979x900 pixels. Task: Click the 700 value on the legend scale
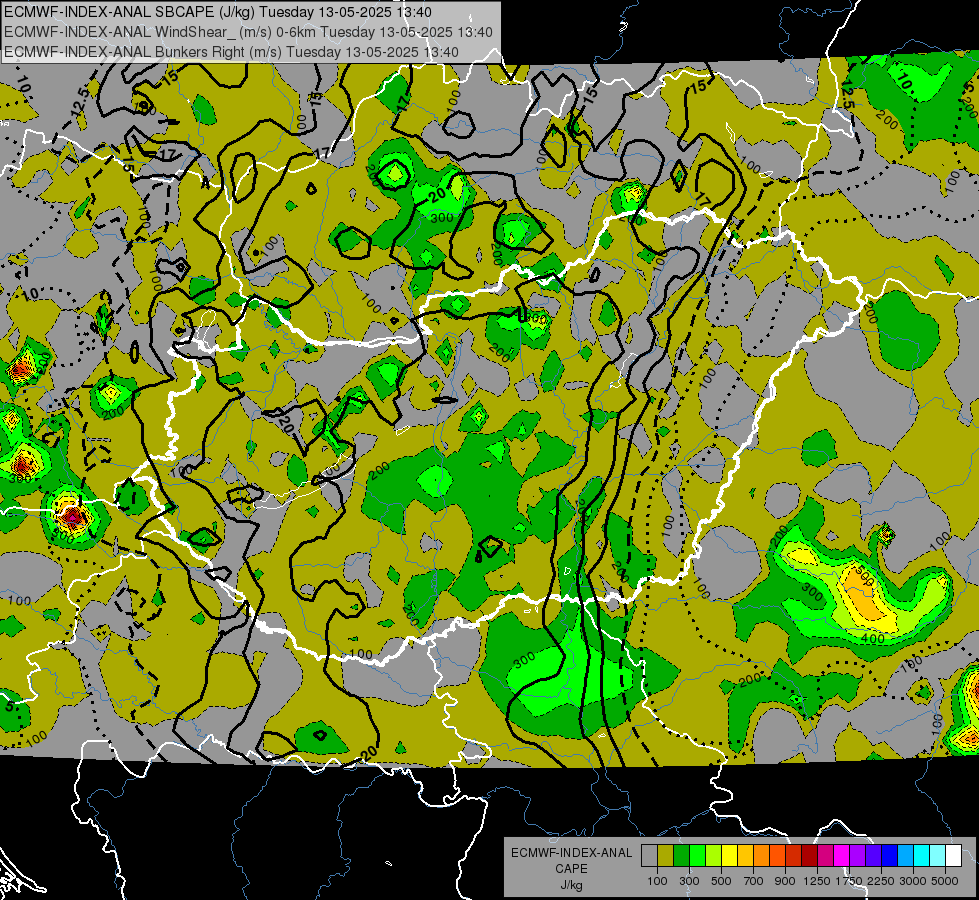tap(753, 881)
